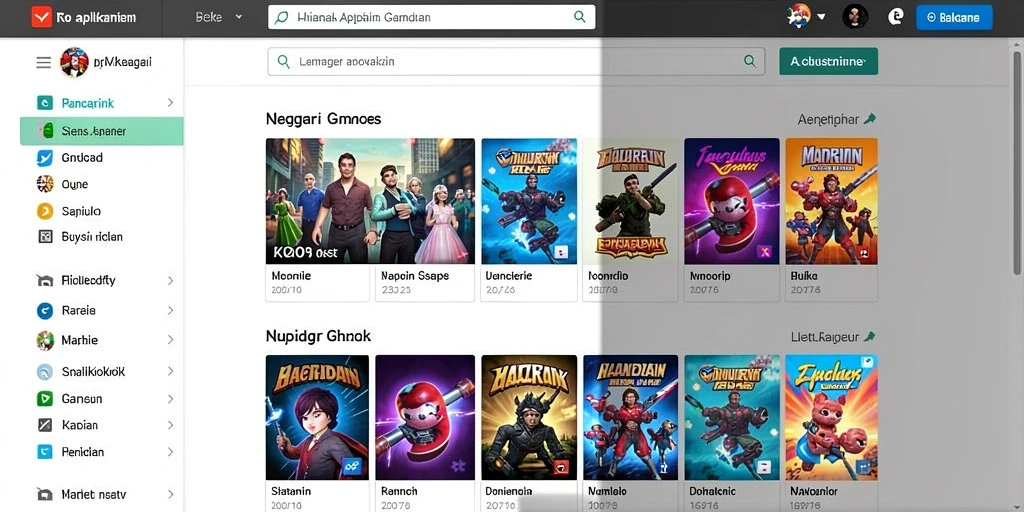Click the Riollecdfty sidebar icon
The width and height of the screenshot is (1024, 512).
tap(44, 281)
